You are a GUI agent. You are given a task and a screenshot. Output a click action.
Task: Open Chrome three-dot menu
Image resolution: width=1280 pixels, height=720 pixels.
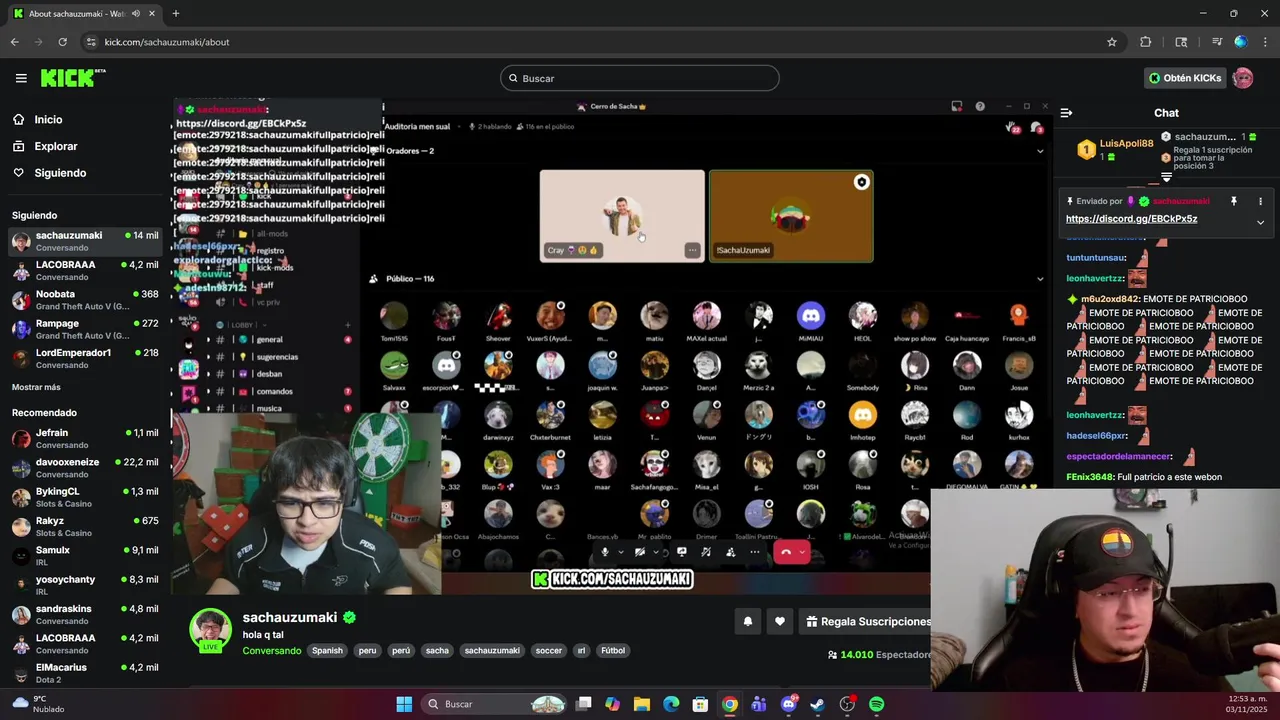[x=1265, y=42]
